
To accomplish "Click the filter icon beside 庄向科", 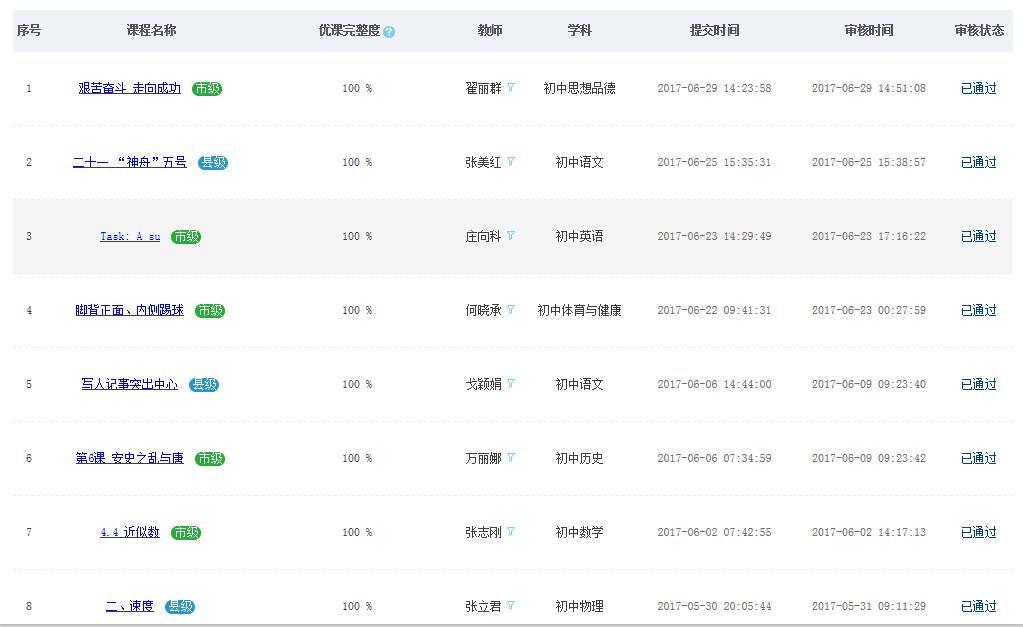I will (x=511, y=236).
